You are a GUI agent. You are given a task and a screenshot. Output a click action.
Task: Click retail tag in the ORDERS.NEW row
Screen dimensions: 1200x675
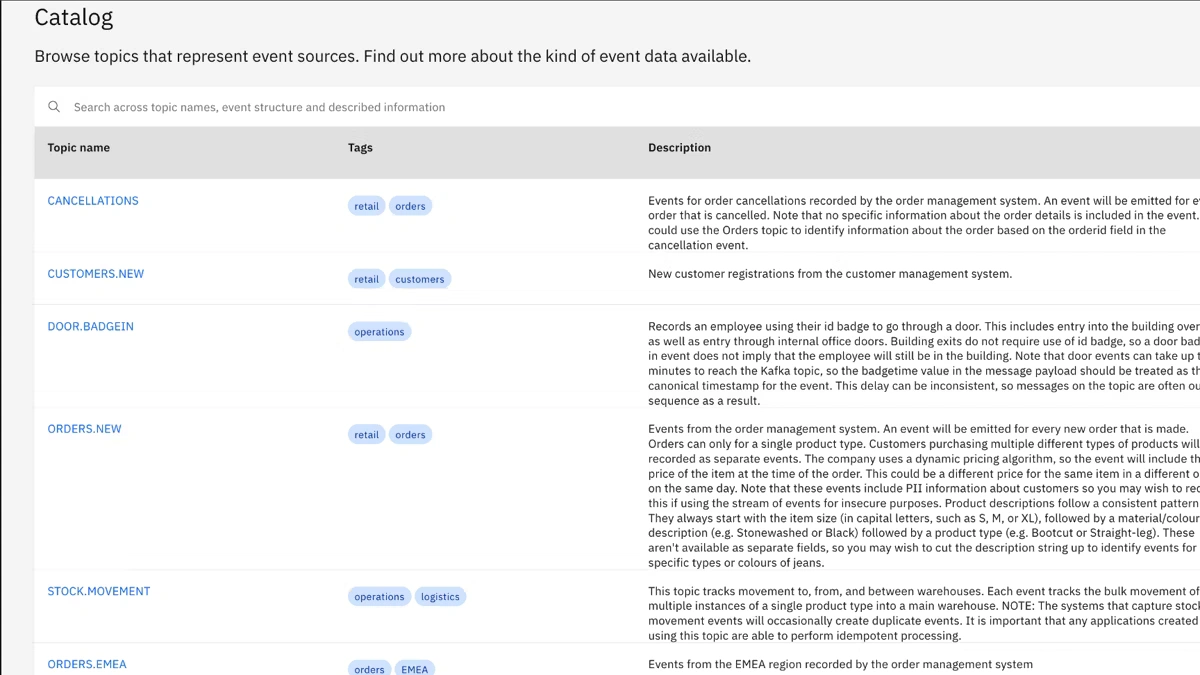367,435
